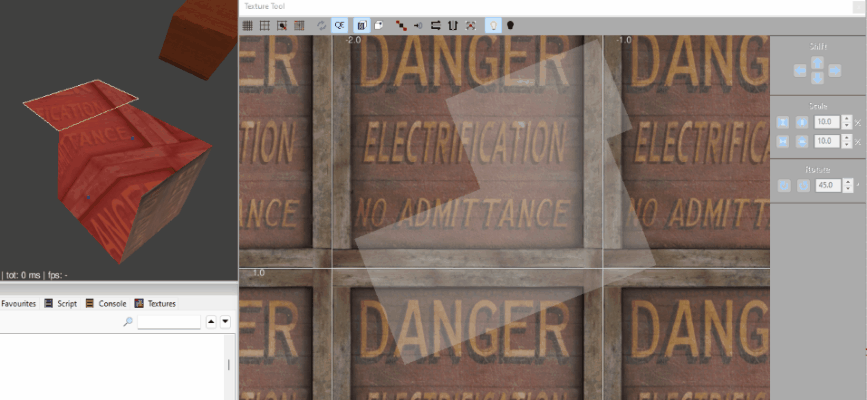Click the next result down-arrow button by search
Image resolution: width=867 pixels, height=400 pixels.
click(225, 322)
